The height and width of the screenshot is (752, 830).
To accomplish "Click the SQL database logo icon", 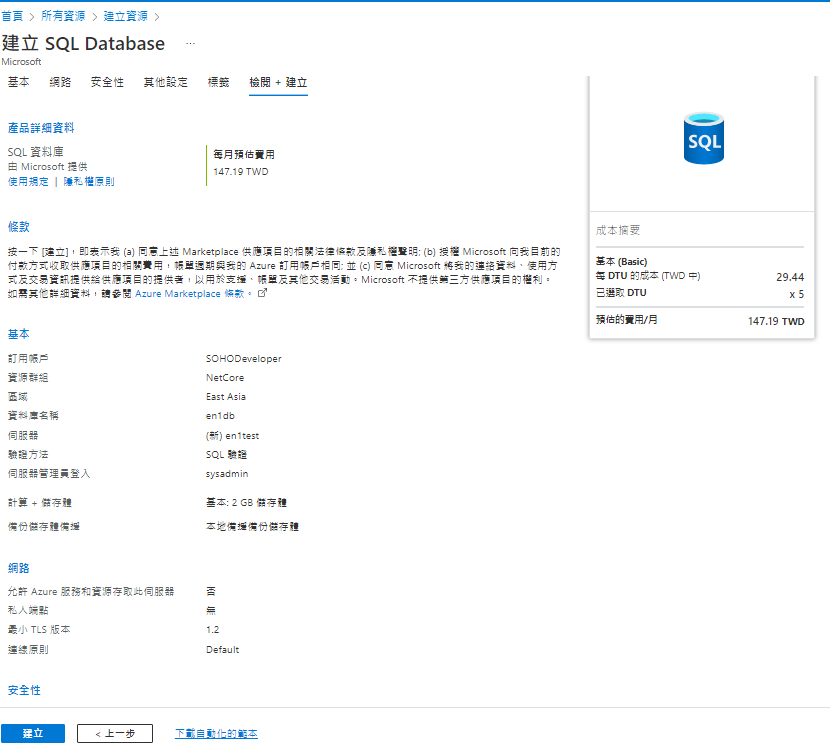I will point(703,138).
